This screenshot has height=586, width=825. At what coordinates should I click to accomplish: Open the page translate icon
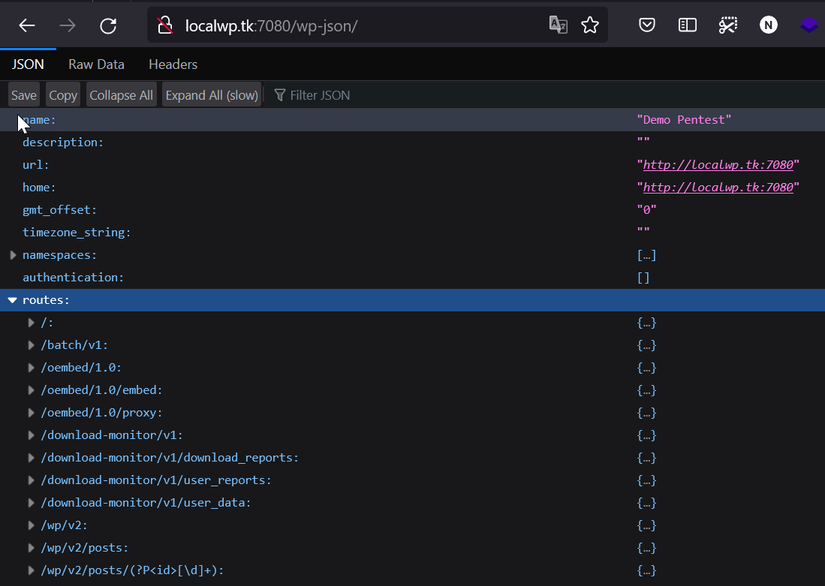(x=558, y=26)
